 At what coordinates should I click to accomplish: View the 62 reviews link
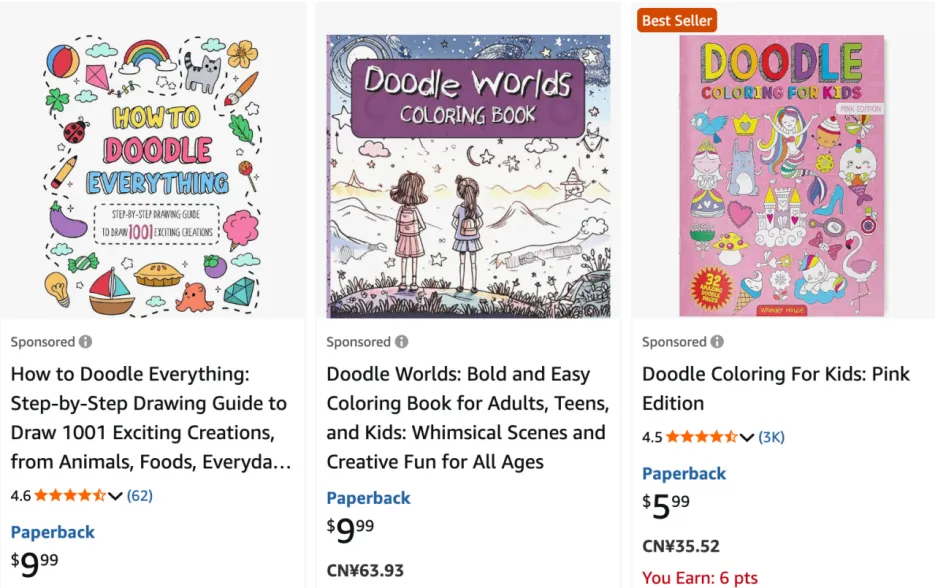(140, 495)
